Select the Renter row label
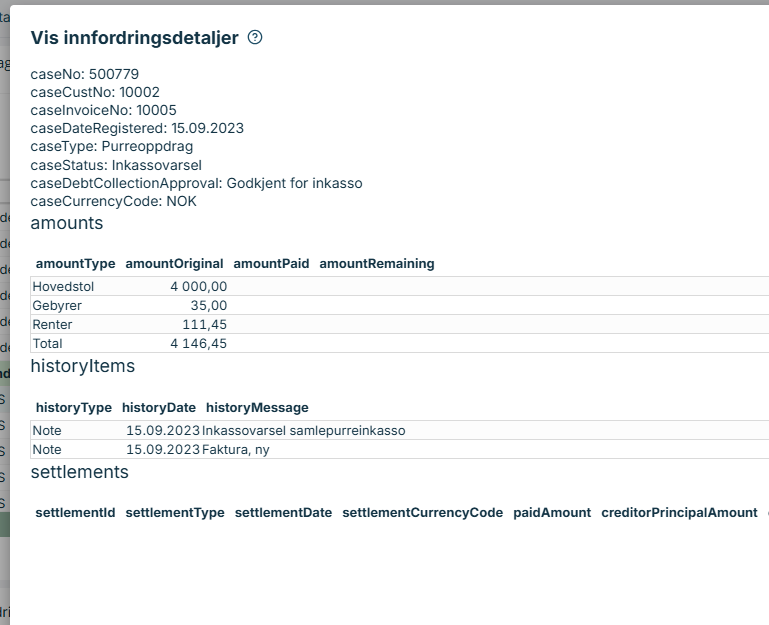This screenshot has height=625, width=769. tap(52, 325)
